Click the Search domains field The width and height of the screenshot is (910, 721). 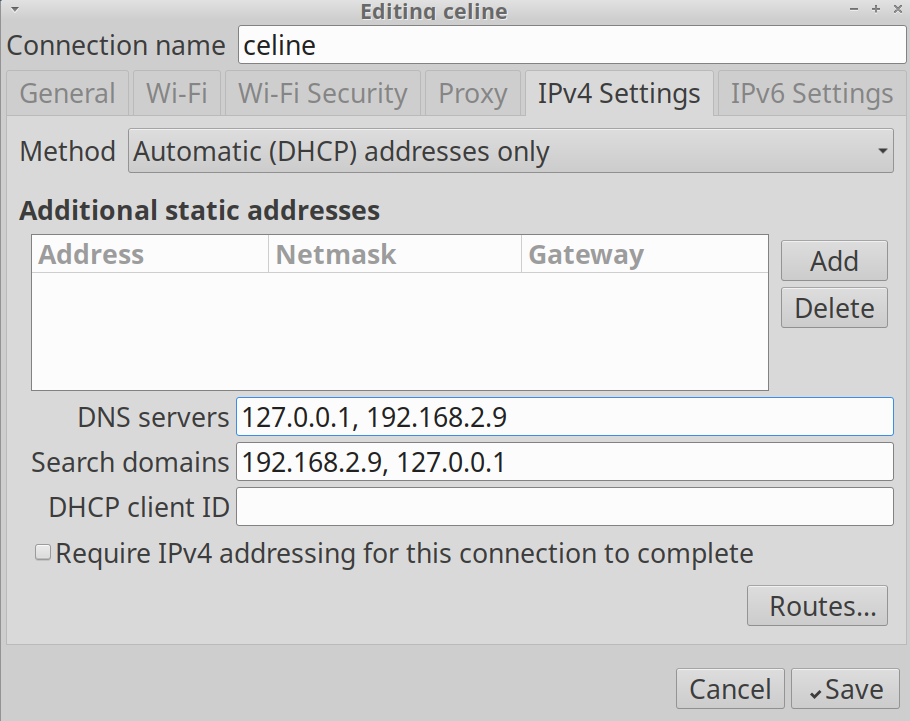564,462
